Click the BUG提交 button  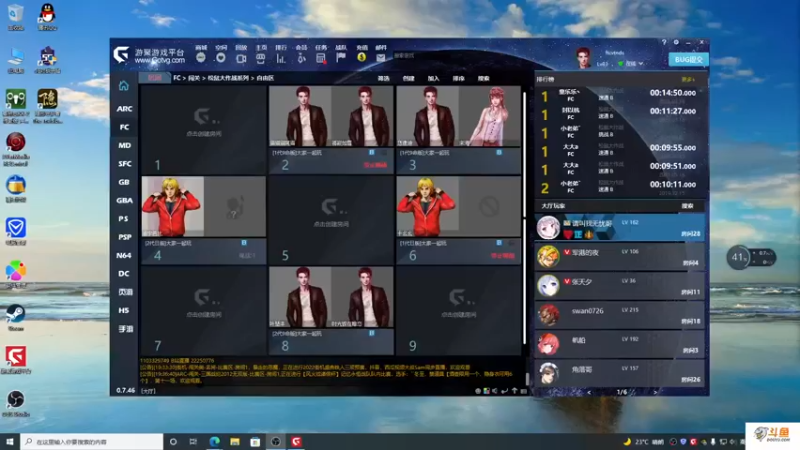click(x=688, y=60)
